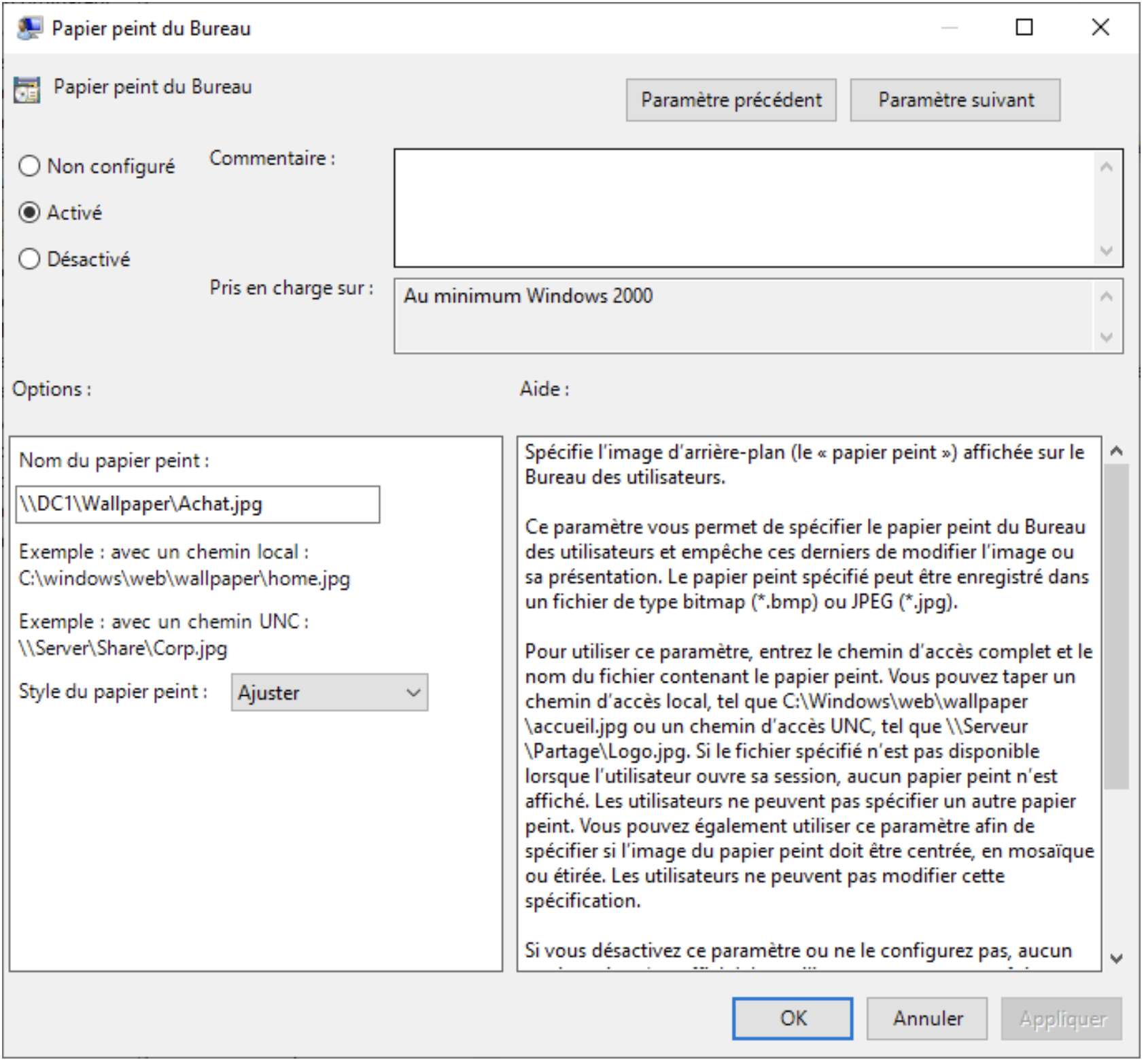Image resolution: width=1146 pixels, height=1064 pixels.
Task: Click inside the Commentaire text box
Action: click(744, 209)
